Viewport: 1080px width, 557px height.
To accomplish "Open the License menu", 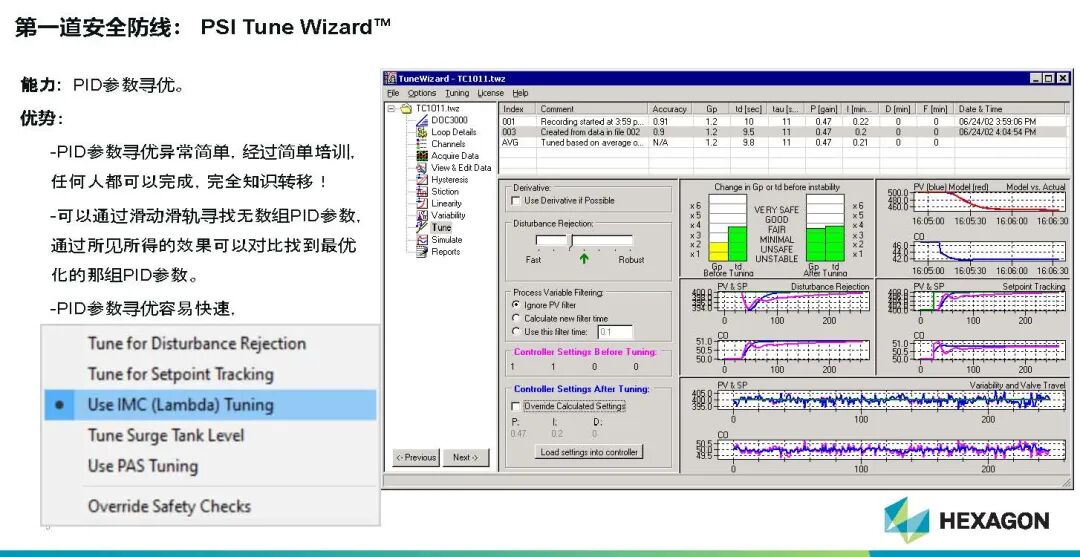I will tap(490, 93).
